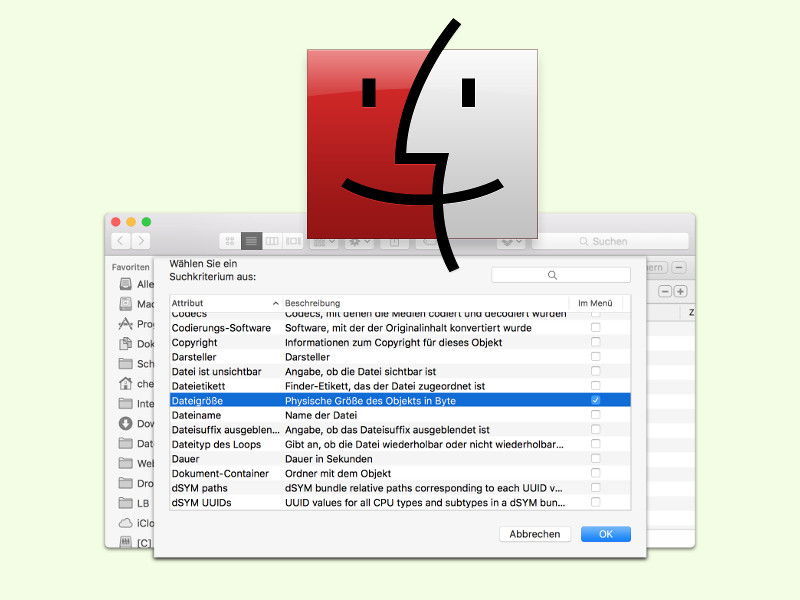Screen dimensions: 800x600
Task: Enable the dSYM paths checkbox
Action: pos(595,487)
